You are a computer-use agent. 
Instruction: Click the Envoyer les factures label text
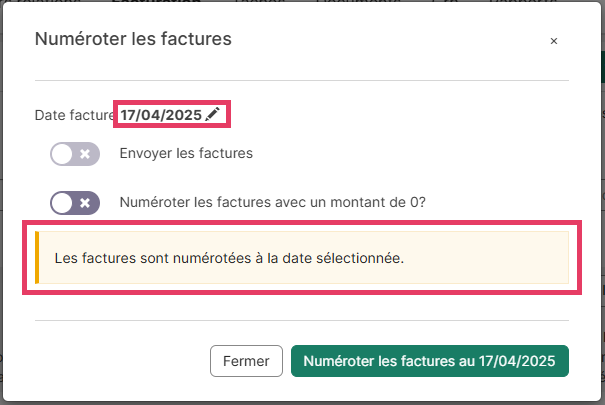pyautogui.click(x=186, y=154)
